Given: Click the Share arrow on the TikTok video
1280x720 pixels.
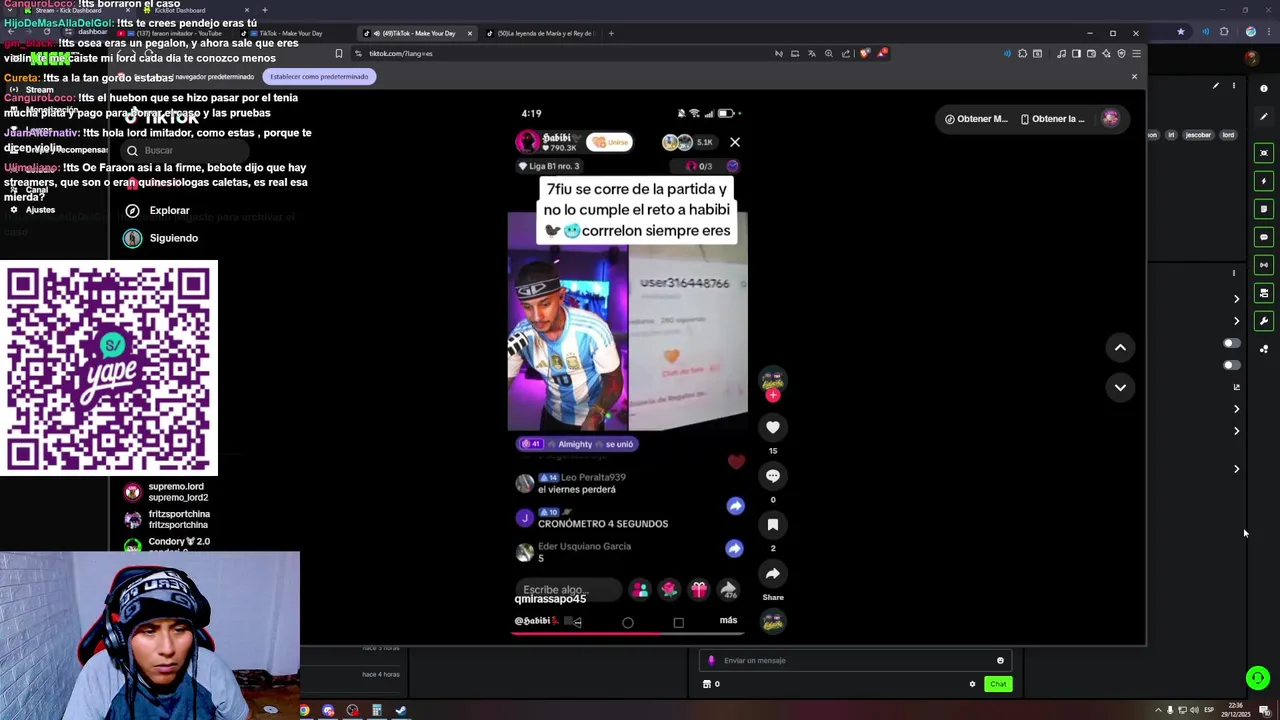Looking at the screenshot, I should pos(772,574).
